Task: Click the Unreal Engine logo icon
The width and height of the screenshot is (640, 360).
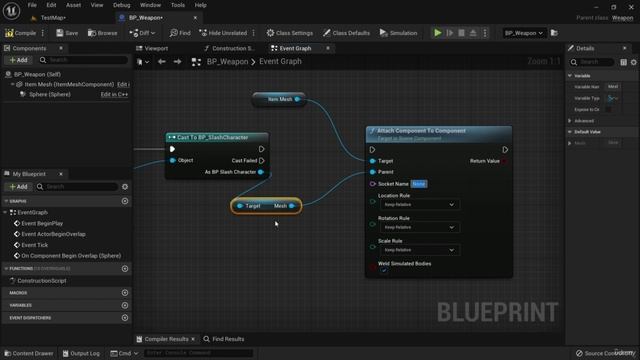Action: click(11, 11)
